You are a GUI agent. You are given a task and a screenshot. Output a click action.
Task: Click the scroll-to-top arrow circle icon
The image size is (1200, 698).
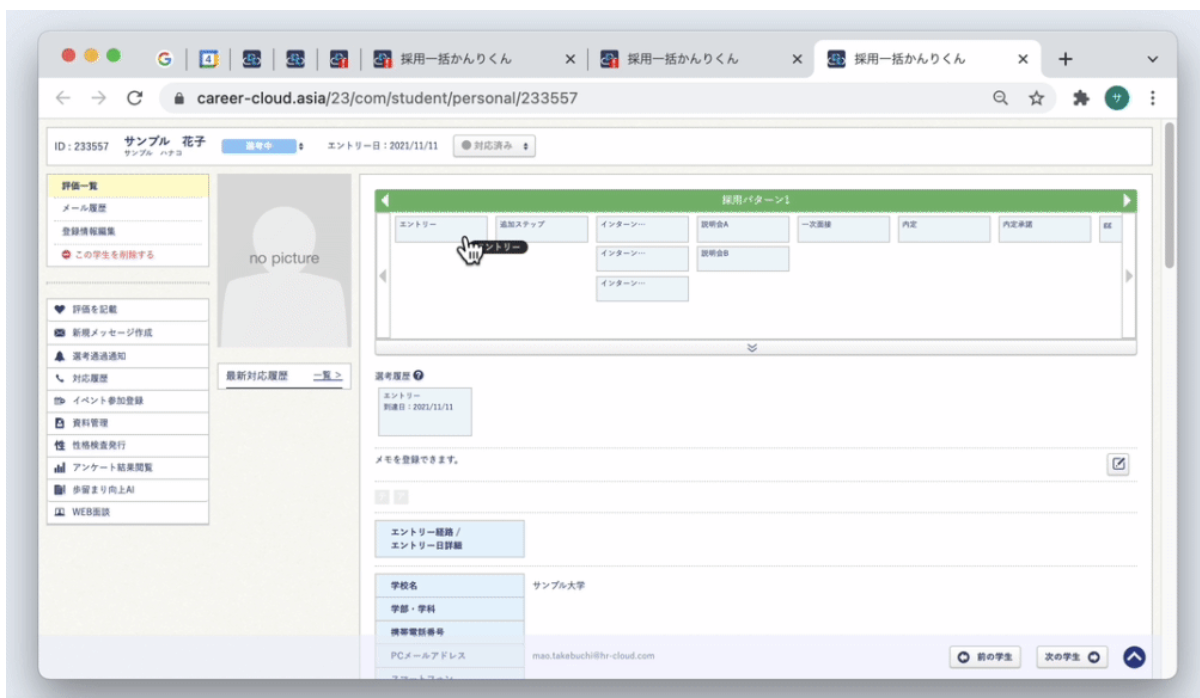tap(1134, 657)
